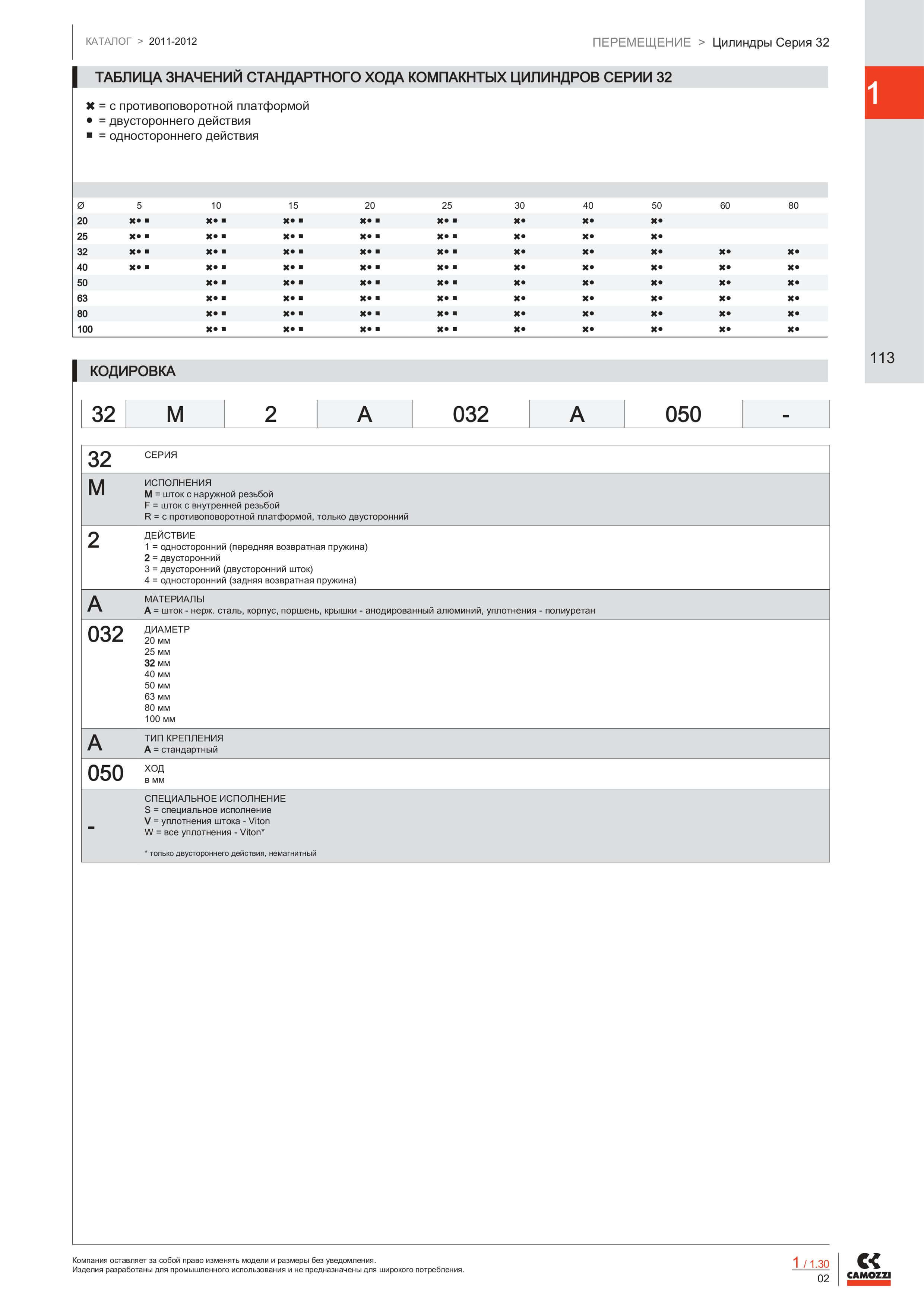Click the symbols in row 32, stroke 80
Screen dimensions: 924x1308
[793, 252]
